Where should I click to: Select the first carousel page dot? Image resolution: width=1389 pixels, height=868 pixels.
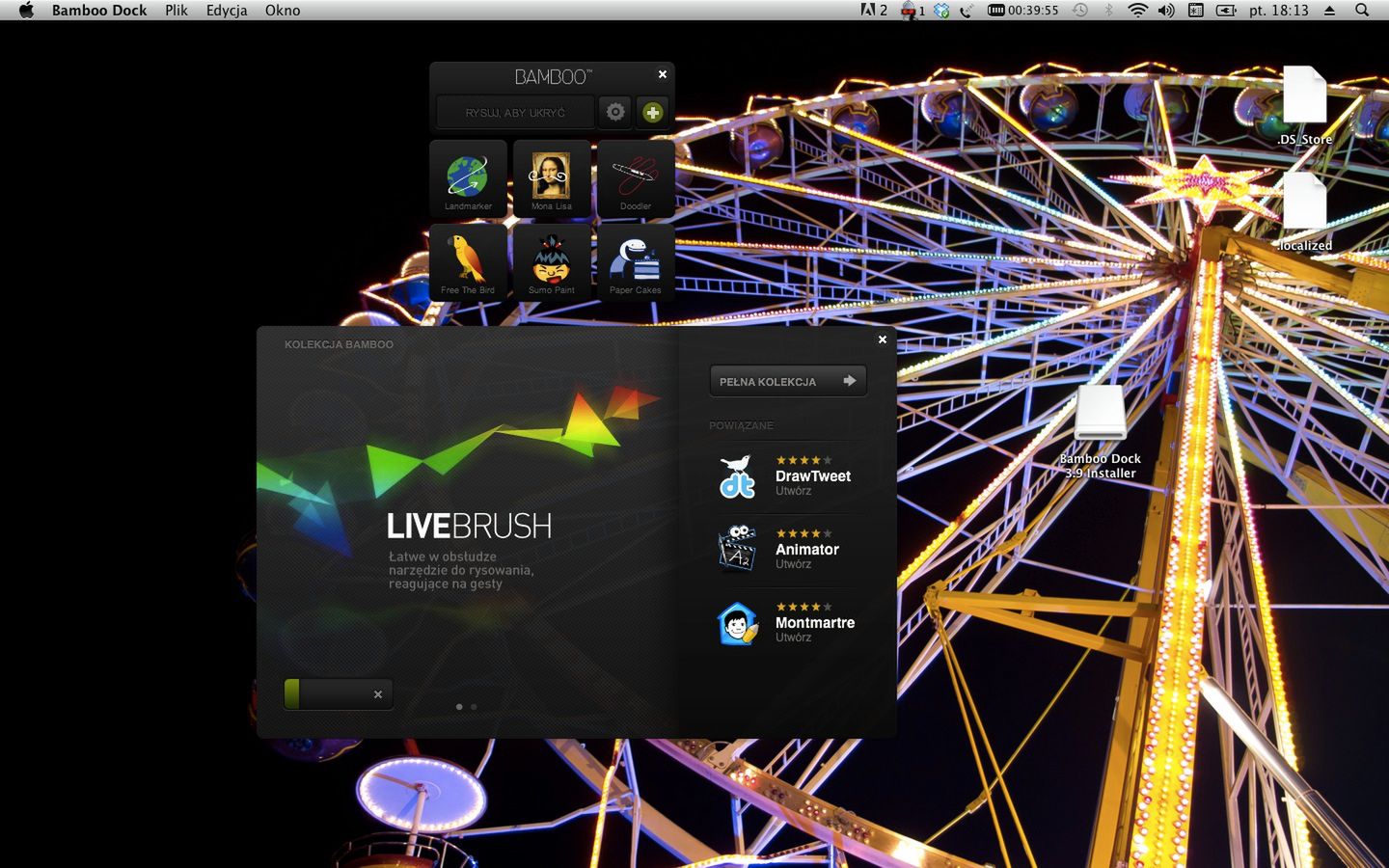coord(459,707)
